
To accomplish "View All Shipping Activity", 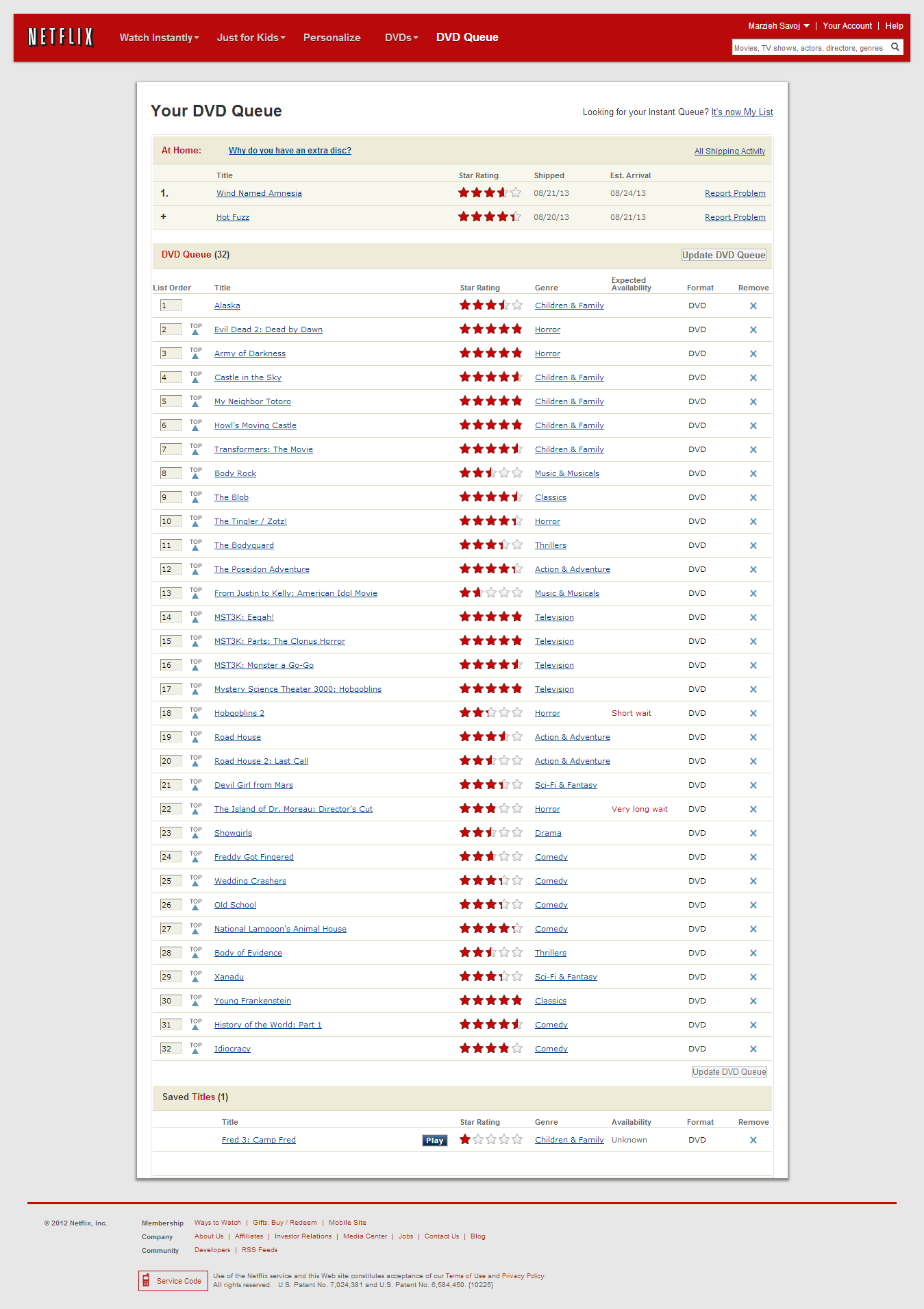I will click(x=729, y=151).
